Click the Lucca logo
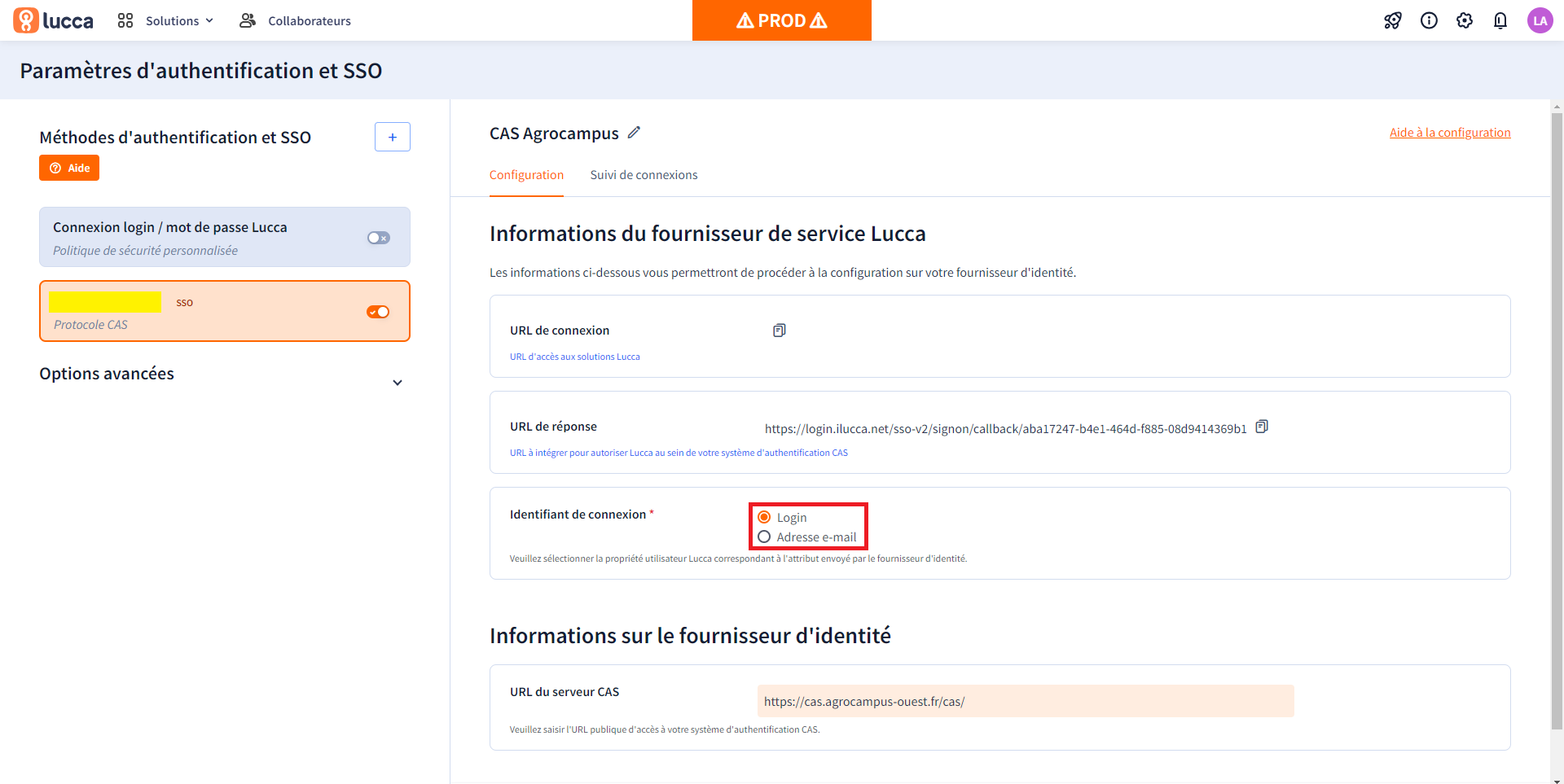The height and width of the screenshot is (784, 1564). [x=53, y=20]
